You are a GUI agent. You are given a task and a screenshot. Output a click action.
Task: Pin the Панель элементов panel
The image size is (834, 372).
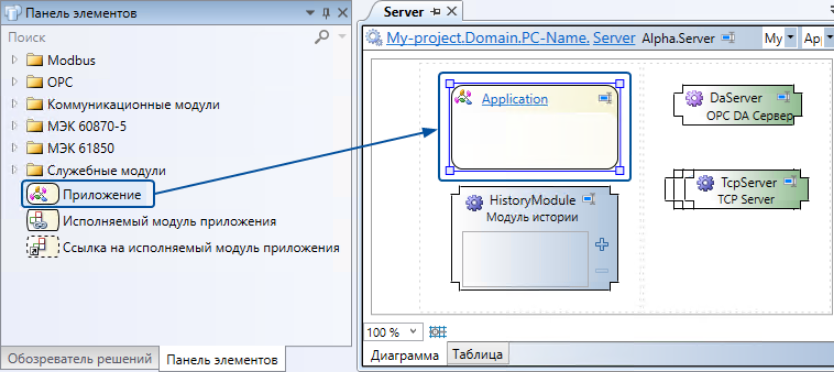pos(327,13)
